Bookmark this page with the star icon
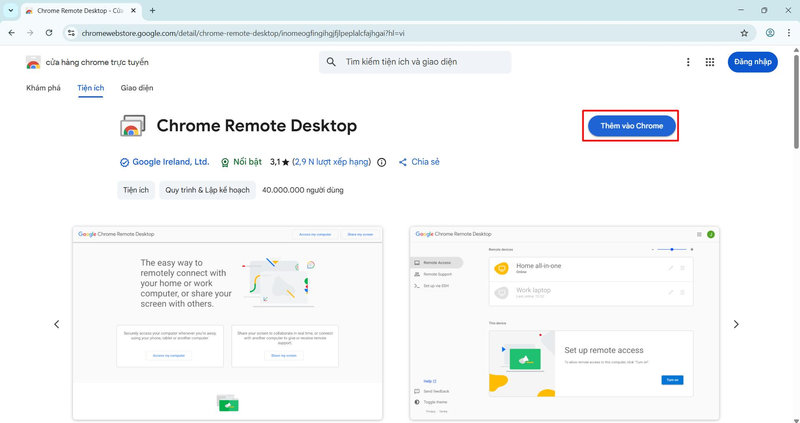Screen dimensions: 800x423 744,33
